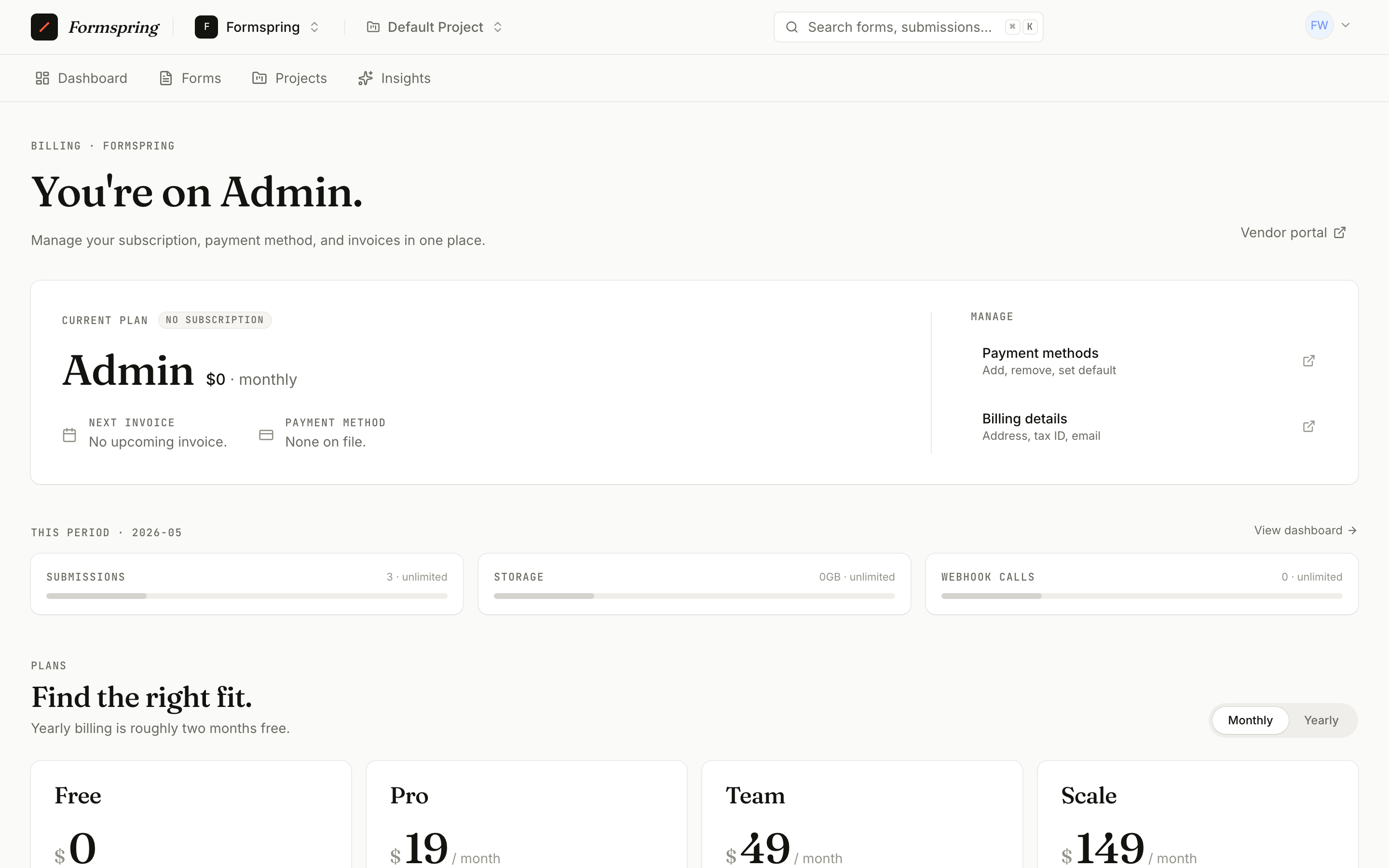Click the Payment Method card icon

pos(266,435)
